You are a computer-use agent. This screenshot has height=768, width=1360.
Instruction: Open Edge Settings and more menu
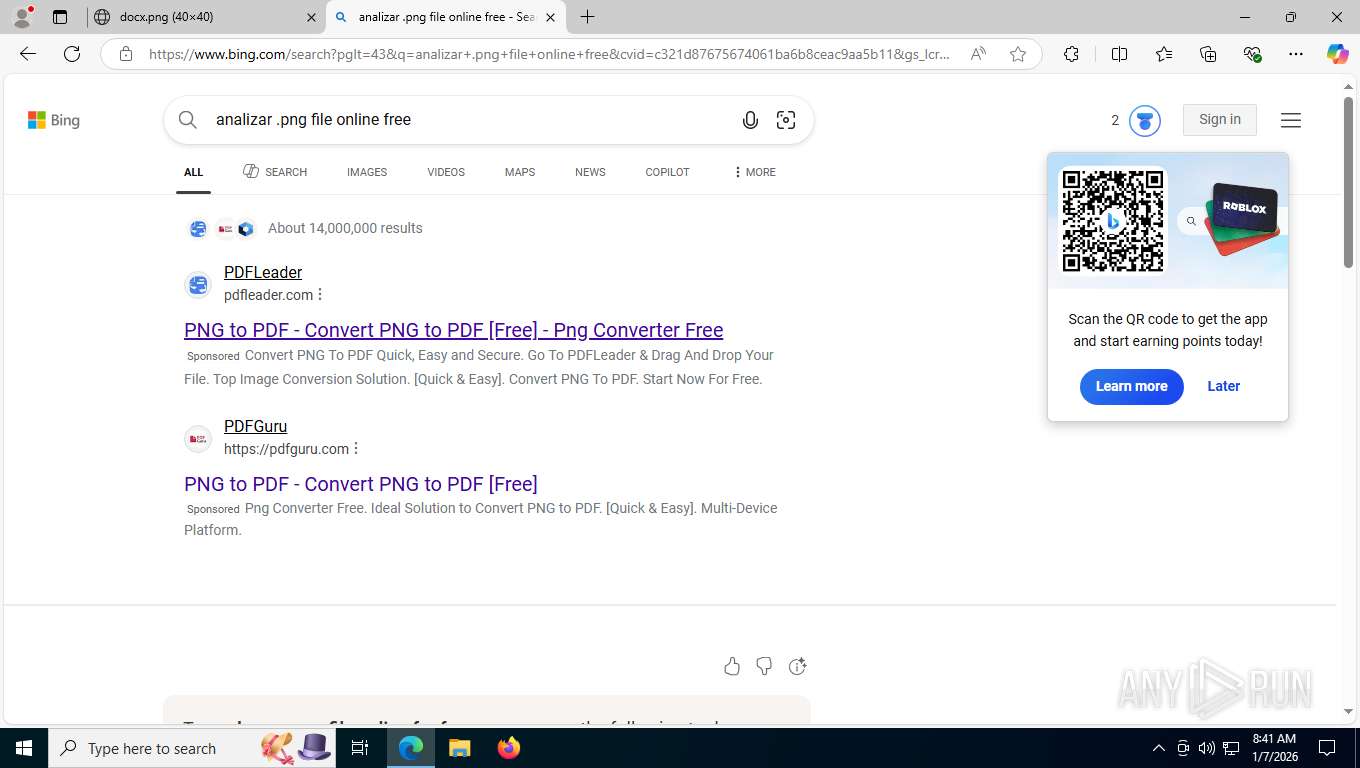tap(1296, 54)
